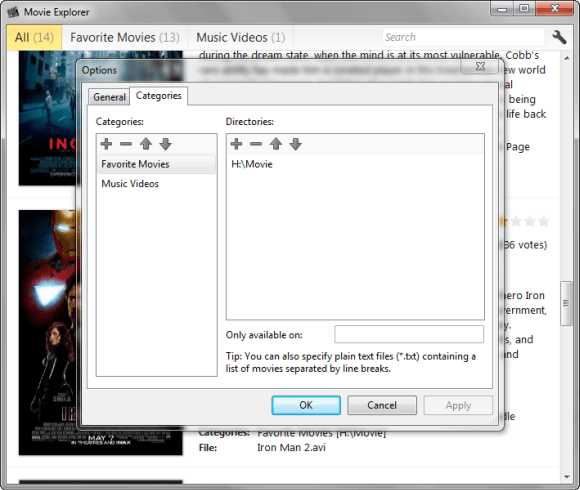Remove the selected directory with the minus icon

click(x=256, y=144)
